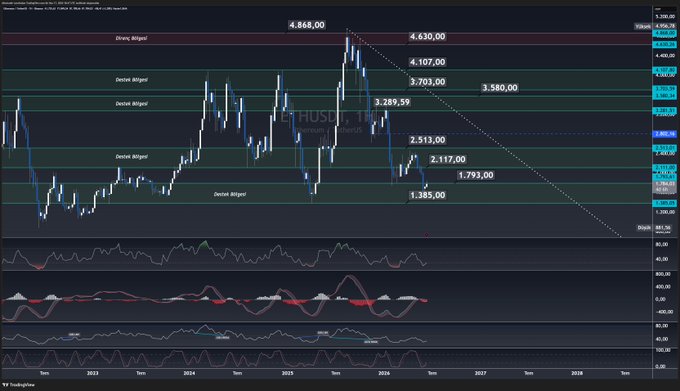Open the TradingView logo link

point(19,384)
